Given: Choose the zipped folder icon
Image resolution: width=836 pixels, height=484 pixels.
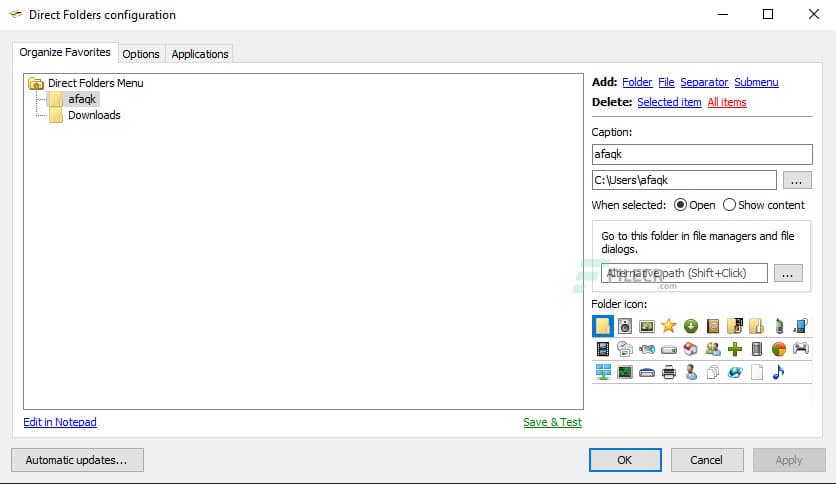Looking at the screenshot, I should pos(757,326).
